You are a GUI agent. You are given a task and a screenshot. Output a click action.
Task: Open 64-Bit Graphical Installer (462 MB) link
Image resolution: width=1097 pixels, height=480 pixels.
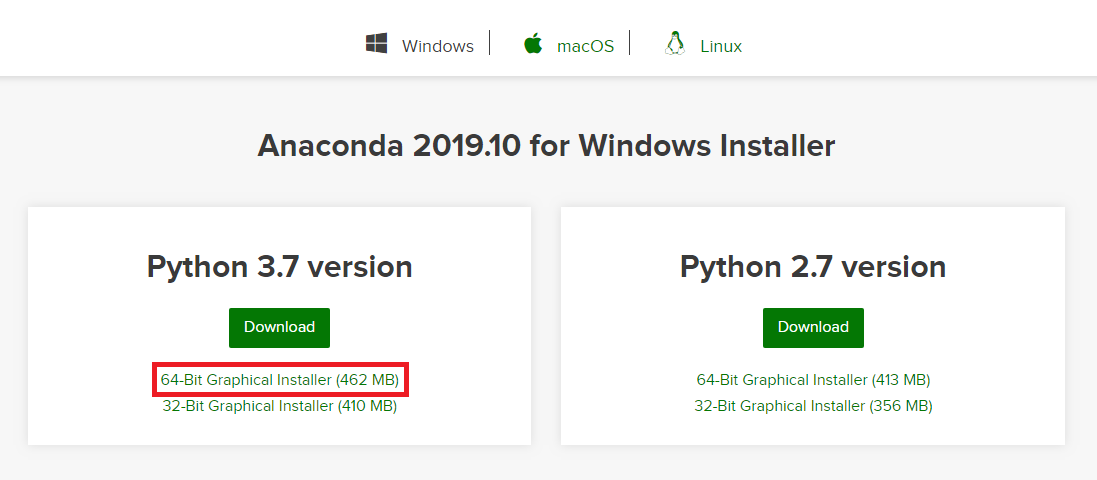click(x=280, y=380)
